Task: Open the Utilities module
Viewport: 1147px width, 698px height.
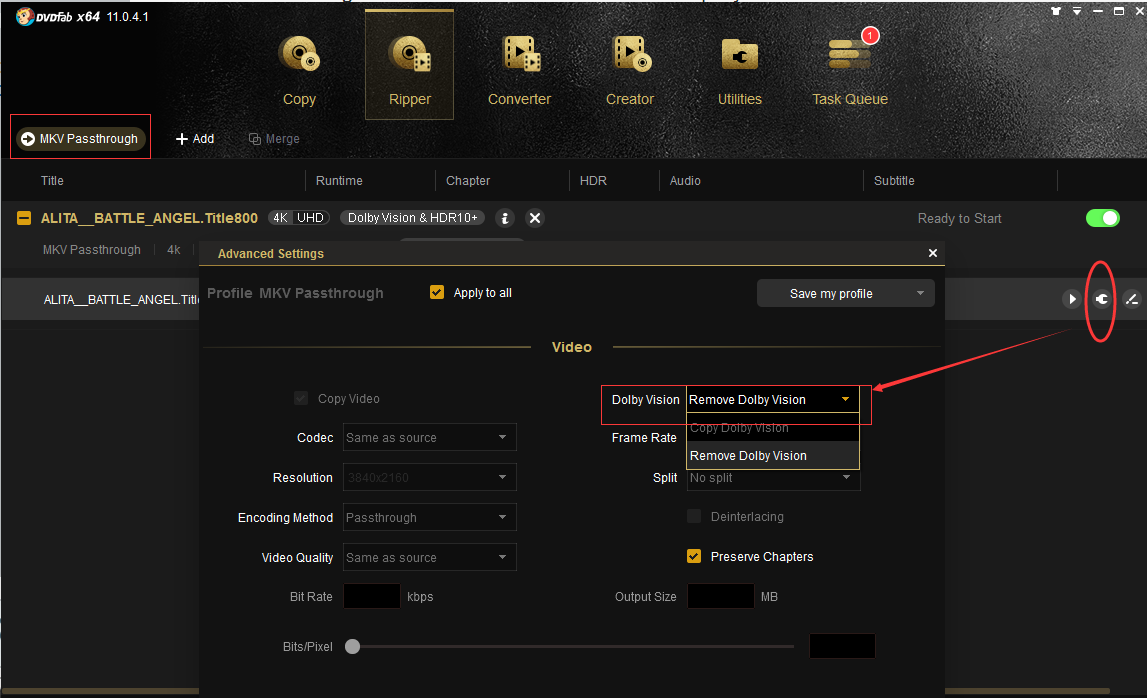Action: [739, 70]
